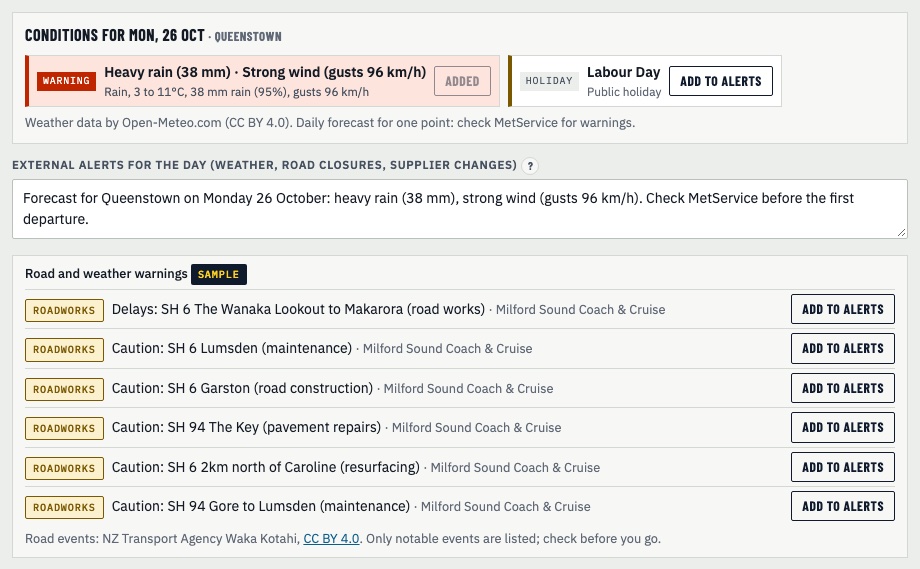This screenshot has width=920, height=569.
Task: Click the 'Queenstown' location label
Action: (x=248, y=36)
